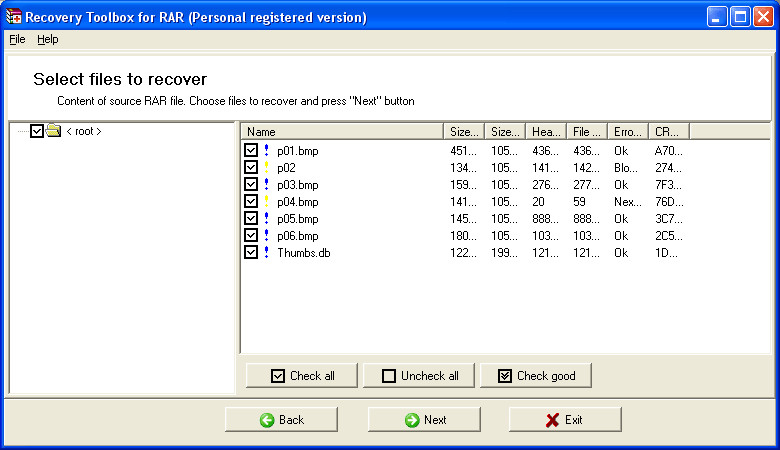The height and width of the screenshot is (450, 780).
Task: Click the root folder icon in the tree
Action: tap(53, 130)
